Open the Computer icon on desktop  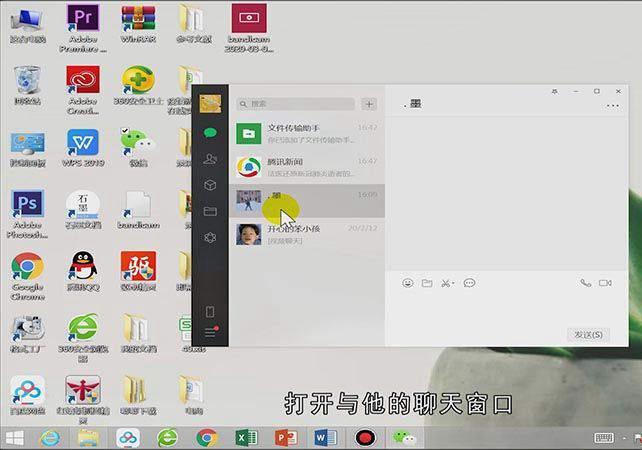(27, 24)
